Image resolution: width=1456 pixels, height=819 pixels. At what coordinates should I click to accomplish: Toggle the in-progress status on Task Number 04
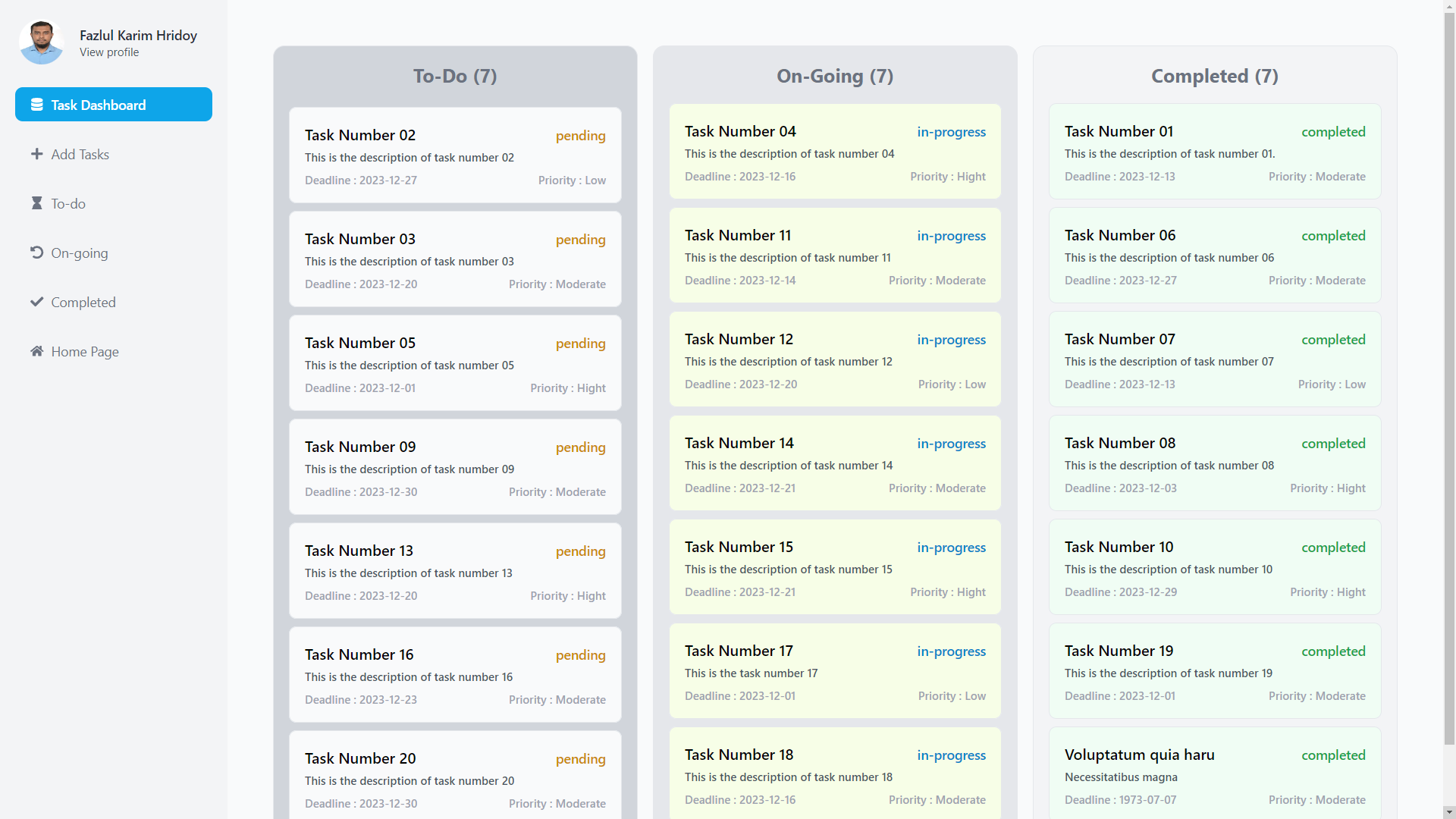(x=951, y=132)
